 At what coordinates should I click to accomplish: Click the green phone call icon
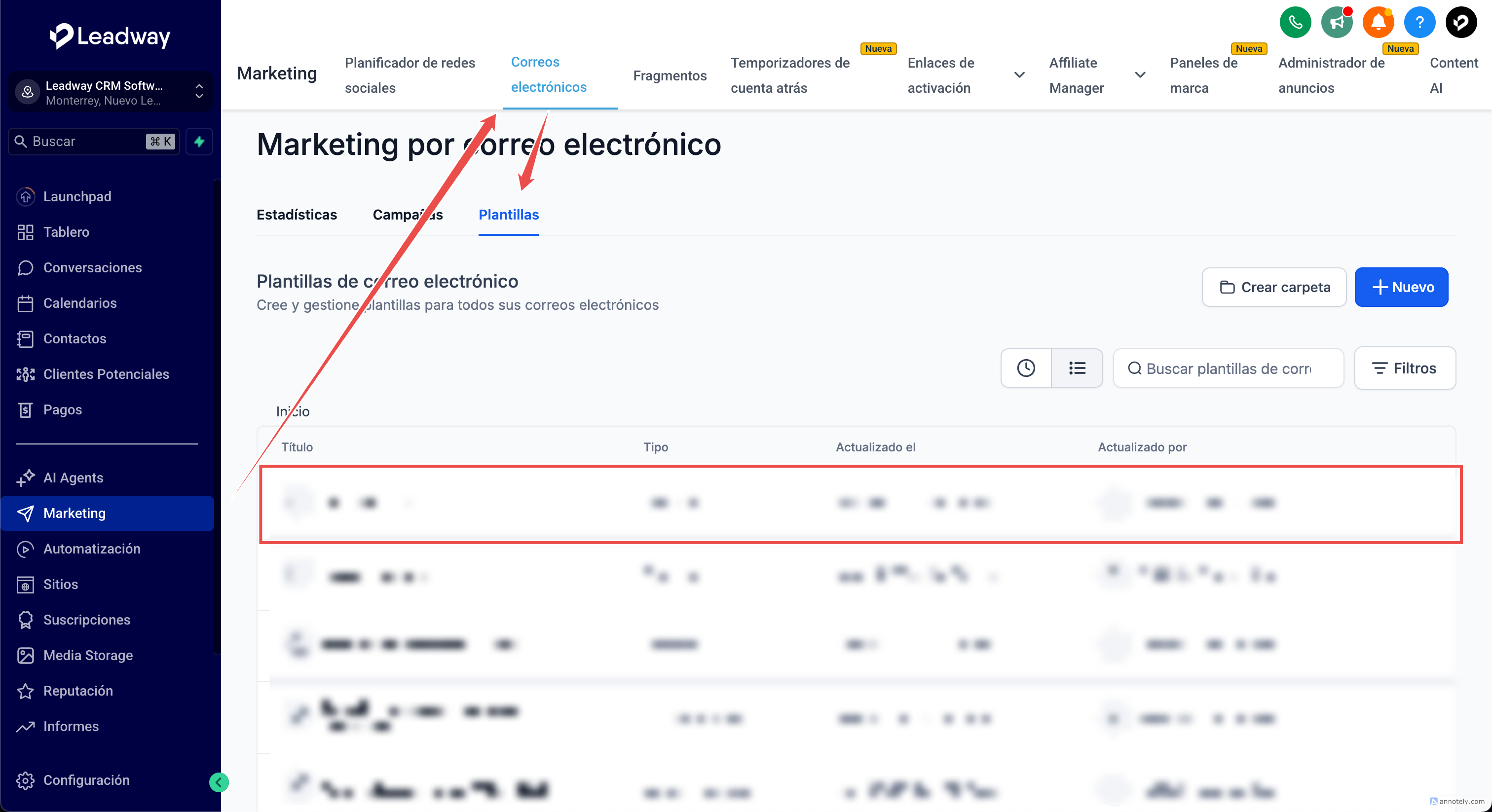pyautogui.click(x=1295, y=23)
